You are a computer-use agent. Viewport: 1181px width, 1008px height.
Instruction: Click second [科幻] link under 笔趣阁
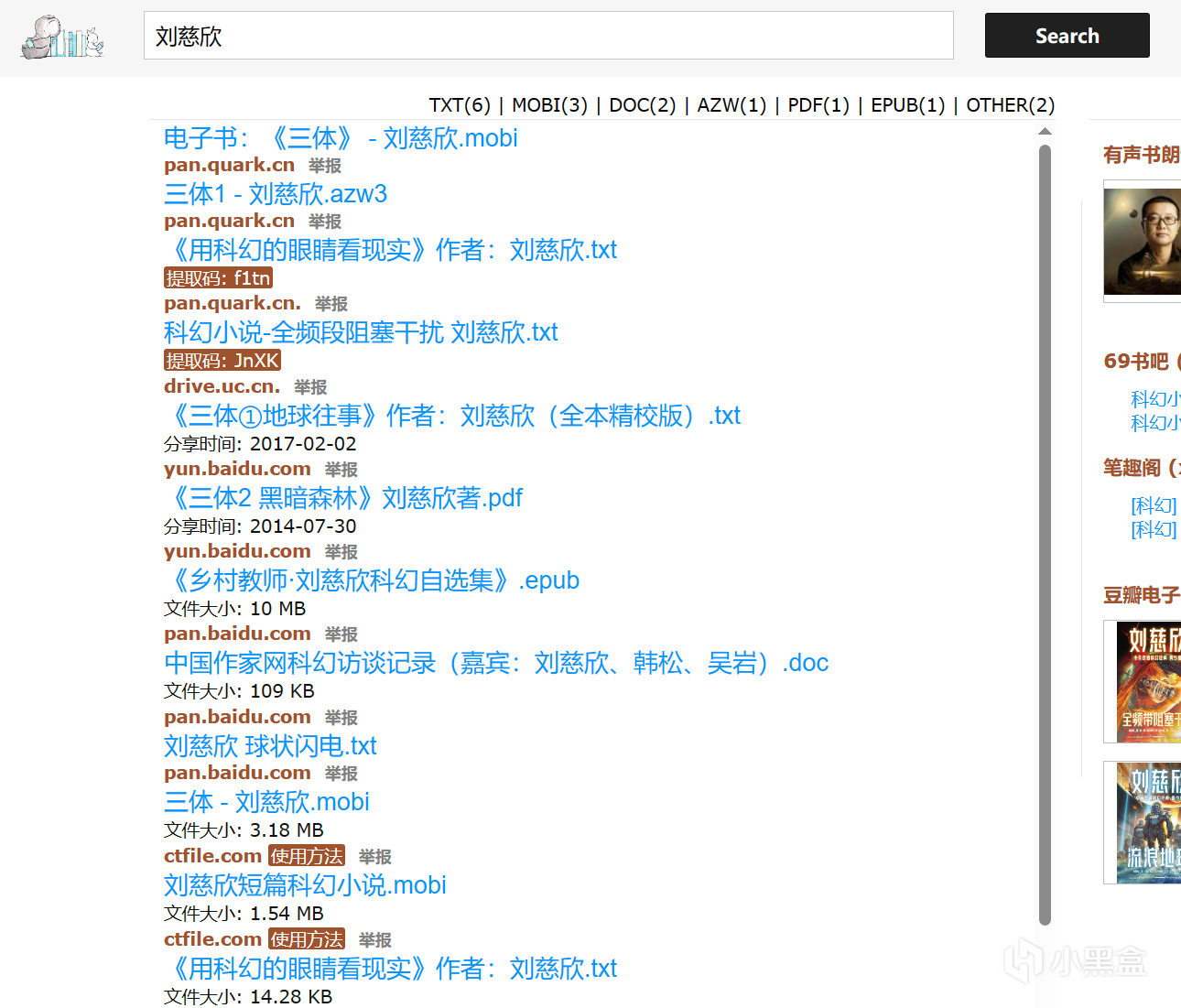point(1154,529)
